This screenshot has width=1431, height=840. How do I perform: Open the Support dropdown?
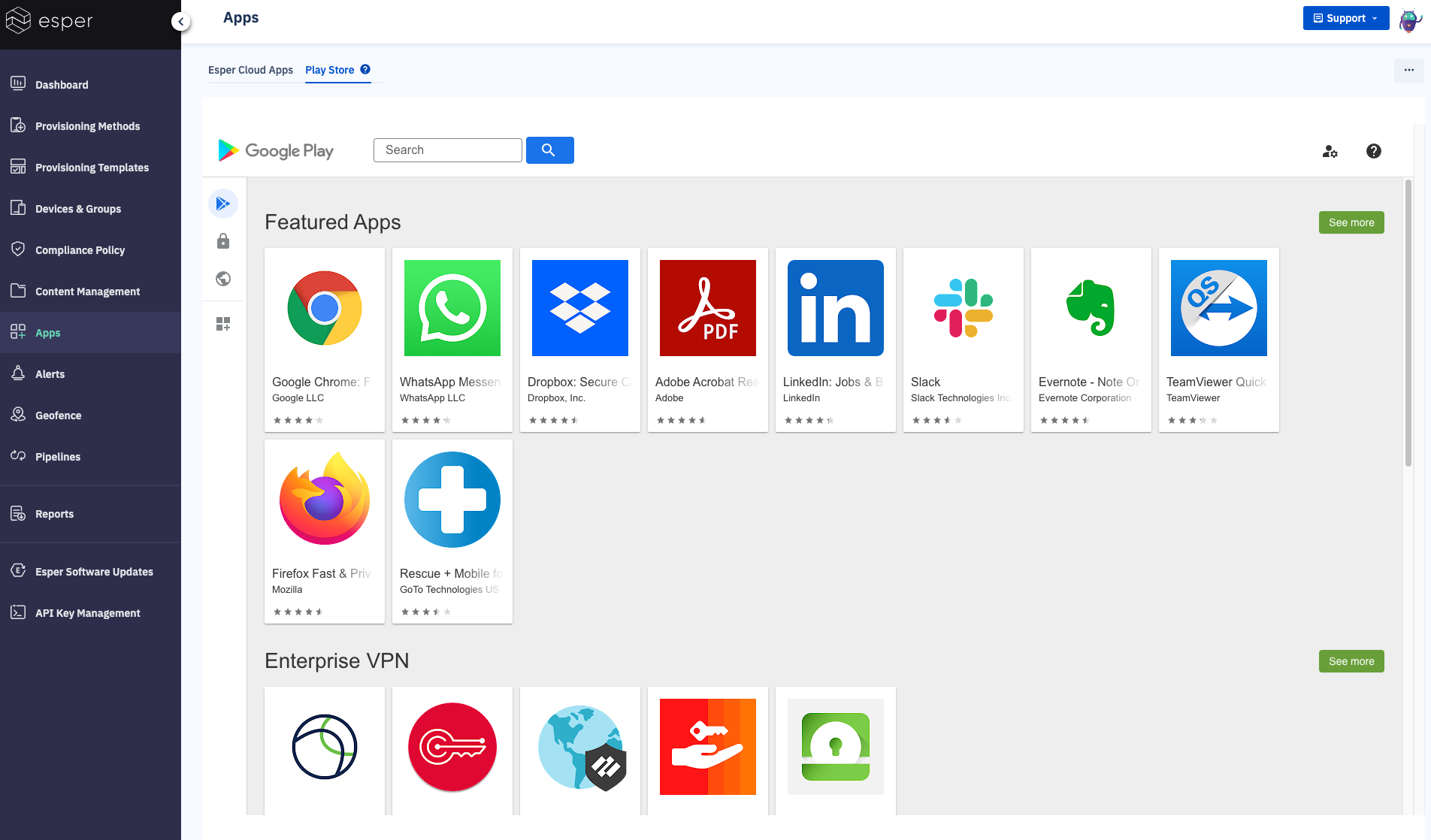click(x=1345, y=18)
